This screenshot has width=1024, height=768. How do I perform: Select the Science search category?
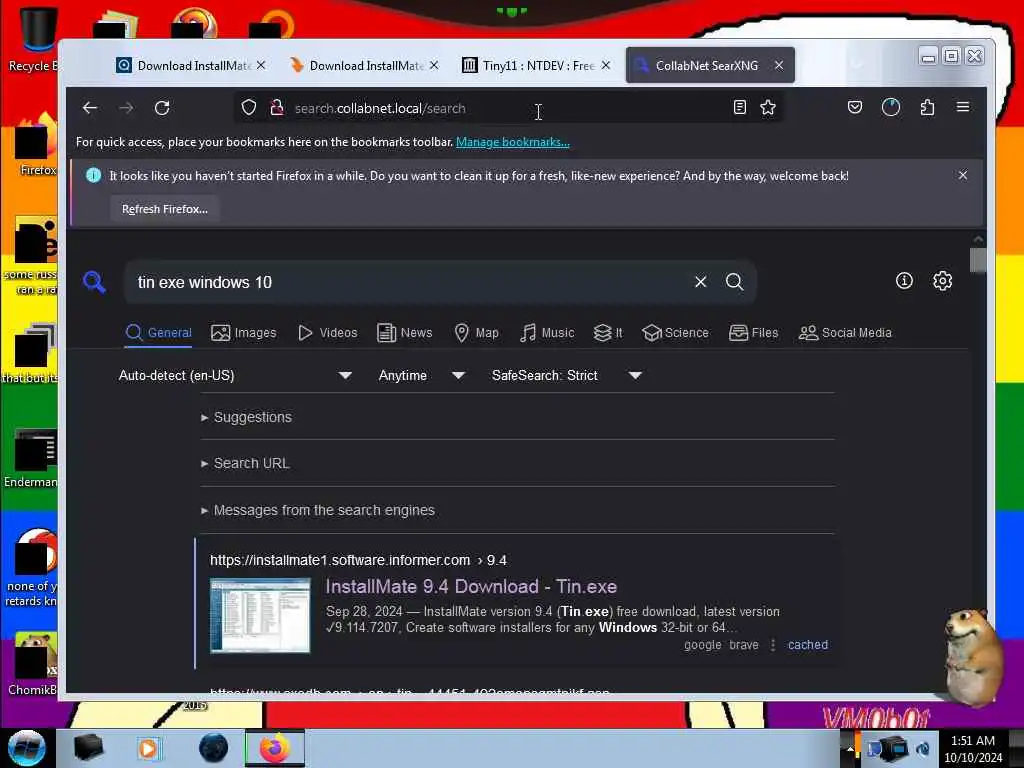pyautogui.click(x=675, y=332)
